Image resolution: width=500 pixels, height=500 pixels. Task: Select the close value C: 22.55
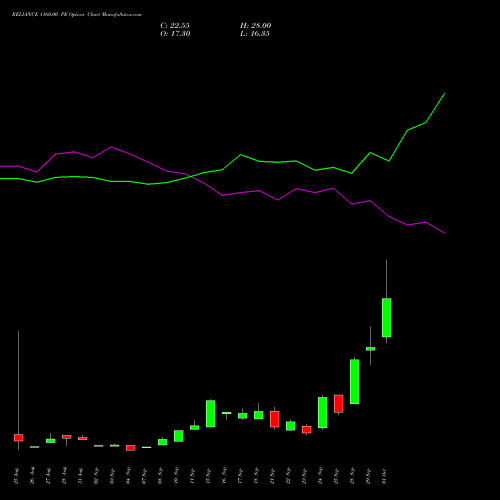[175, 26]
